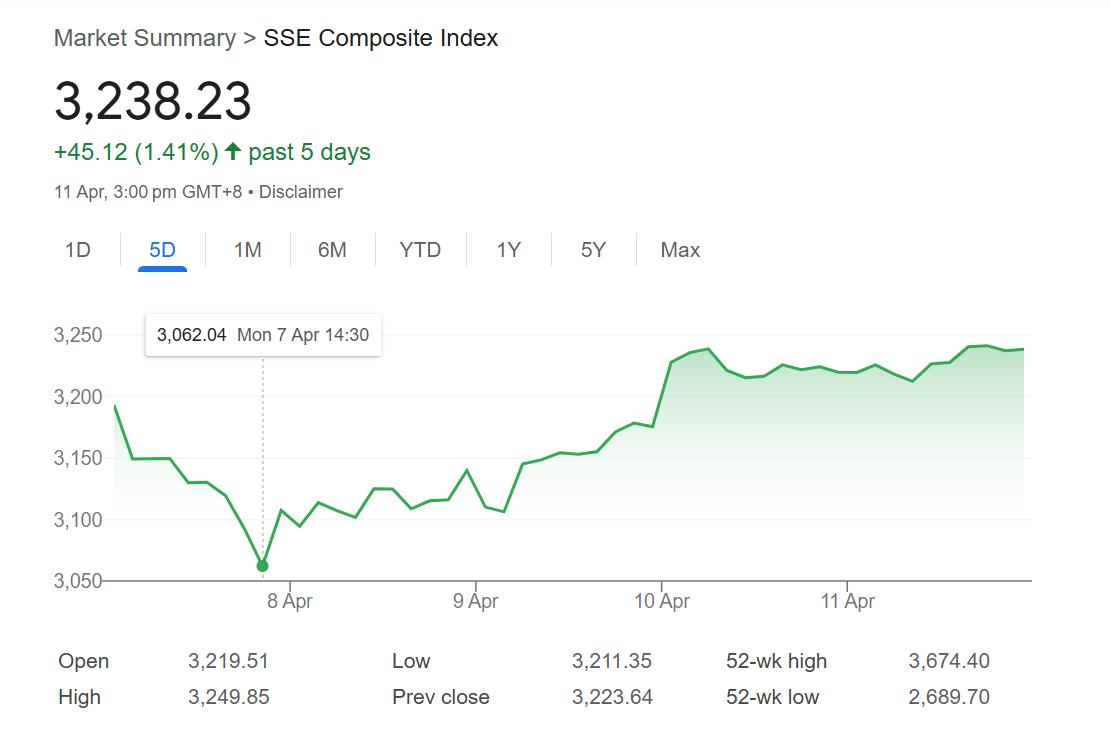Open the Disclaimer link
The image size is (1111, 736).
(x=301, y=192)
